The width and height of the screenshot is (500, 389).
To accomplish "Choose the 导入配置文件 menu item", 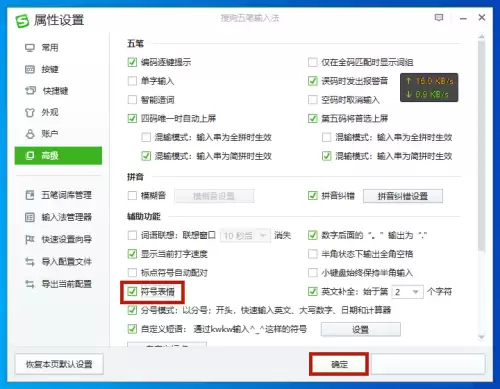I will point(58,262).
